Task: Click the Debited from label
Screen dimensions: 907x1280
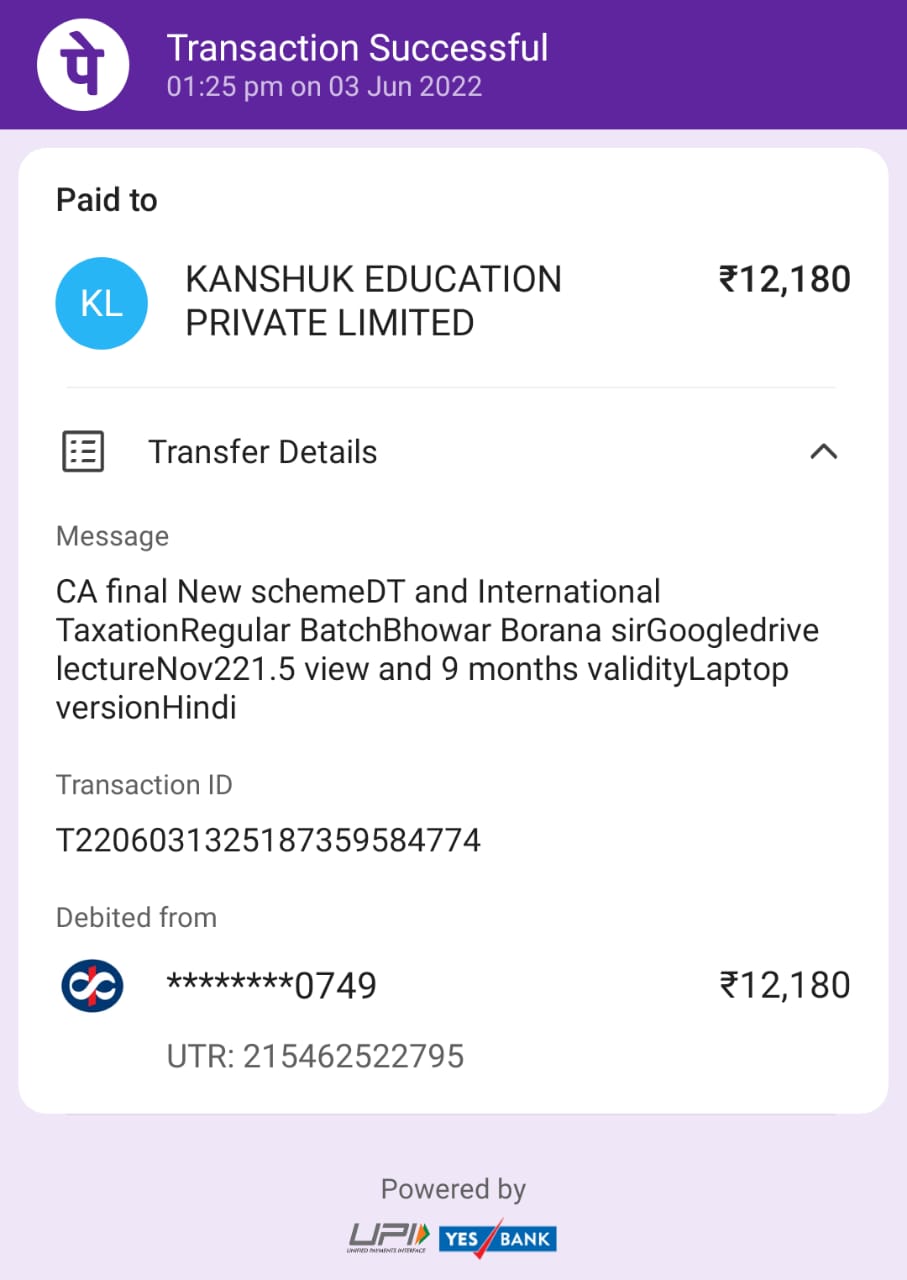Action: [136, 917]
